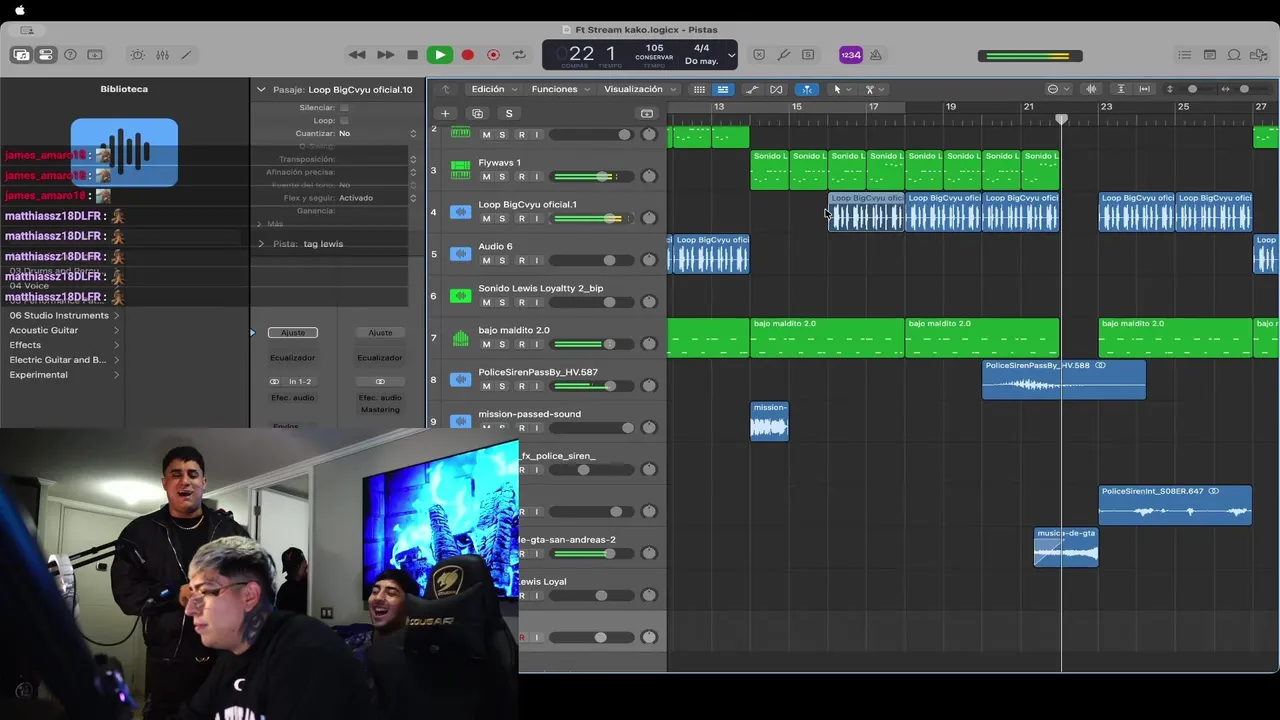Mute the Flywavs 1 track

click(487, 177)
